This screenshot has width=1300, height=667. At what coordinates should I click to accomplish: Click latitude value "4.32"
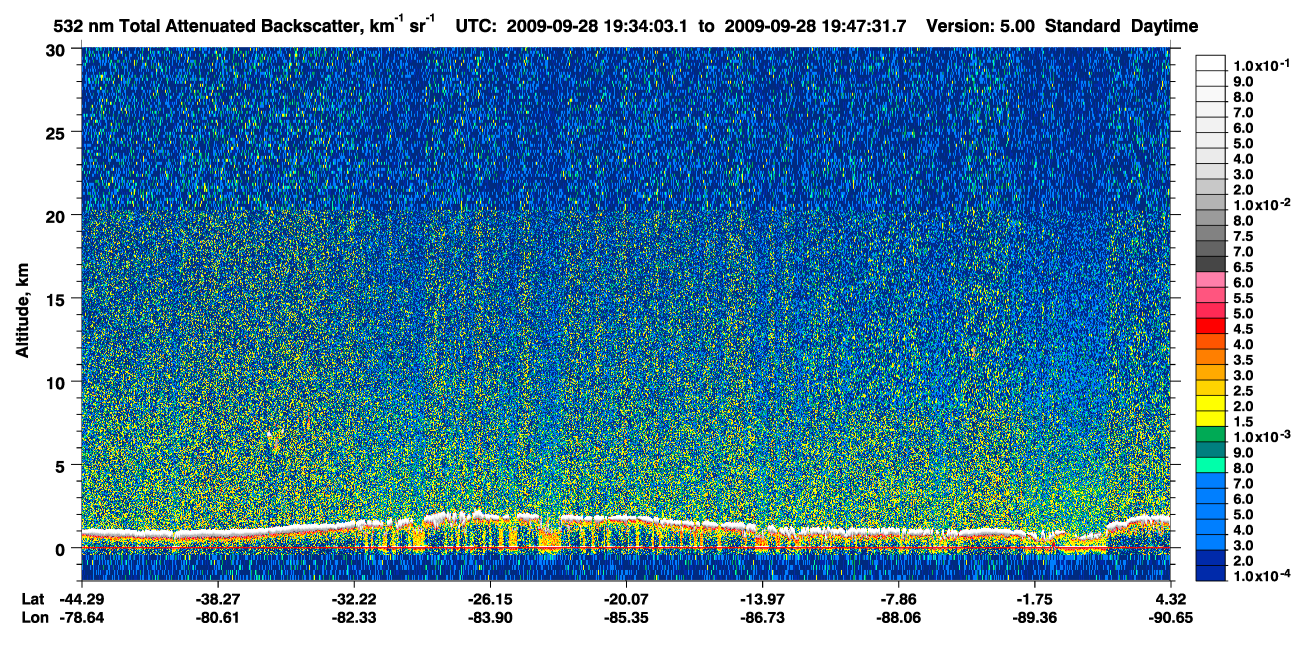[1170, 600]
